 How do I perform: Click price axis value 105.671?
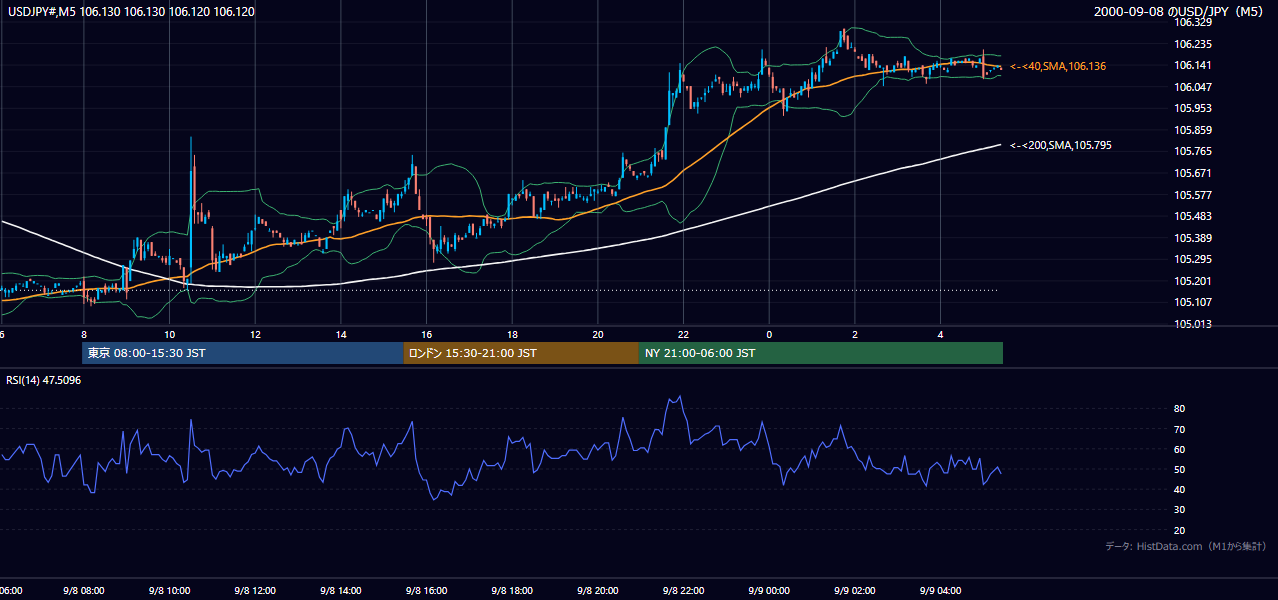[1193, 173]
